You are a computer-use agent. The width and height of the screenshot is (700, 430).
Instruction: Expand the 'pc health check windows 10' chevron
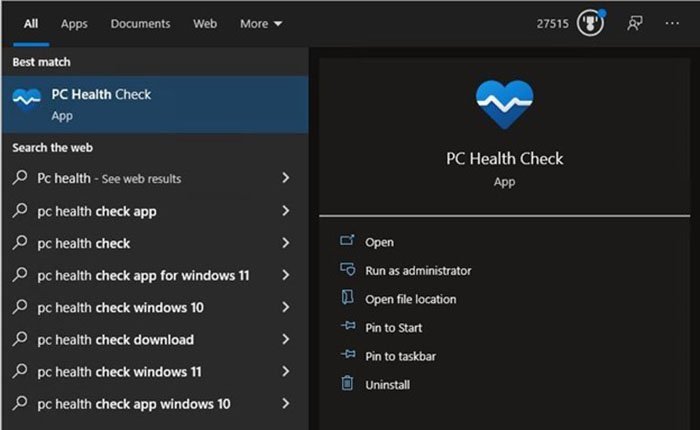pyautogui.click(x=286, y=307)
